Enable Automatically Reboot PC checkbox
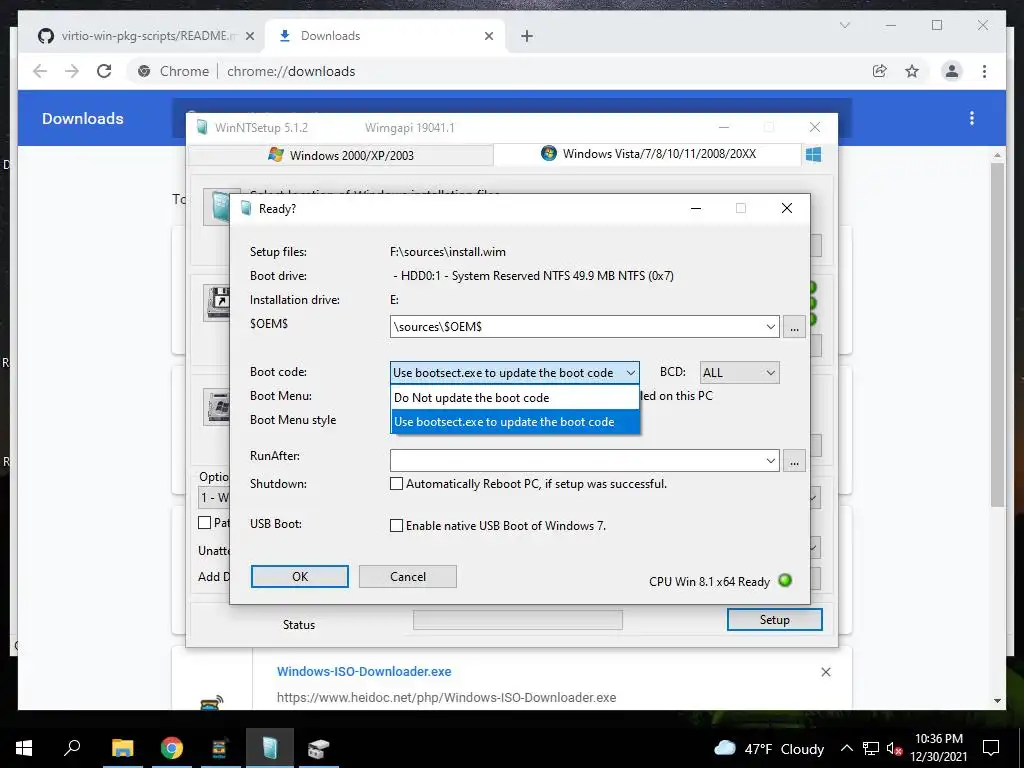 (396, 484)
